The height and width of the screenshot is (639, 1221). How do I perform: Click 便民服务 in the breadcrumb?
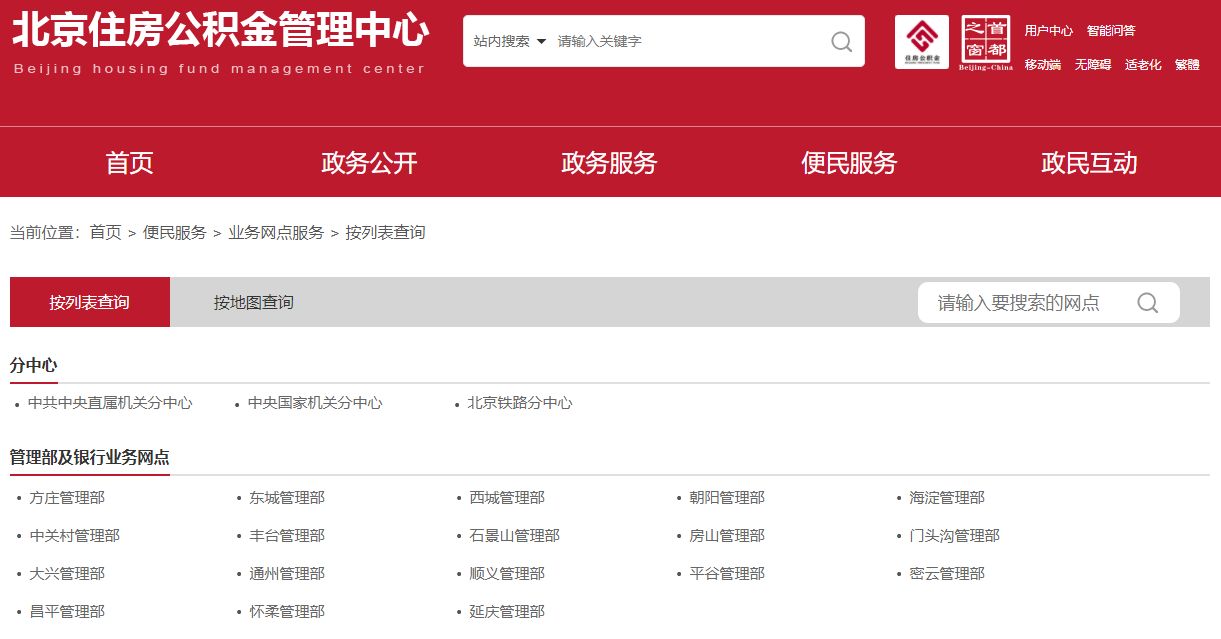[x=174, y=232]
